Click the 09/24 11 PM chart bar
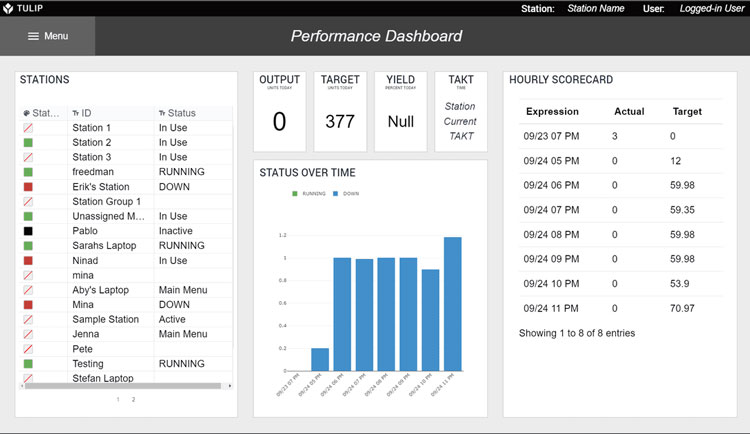The height and width of the screenshot is (434, 750). coord(453,304)
